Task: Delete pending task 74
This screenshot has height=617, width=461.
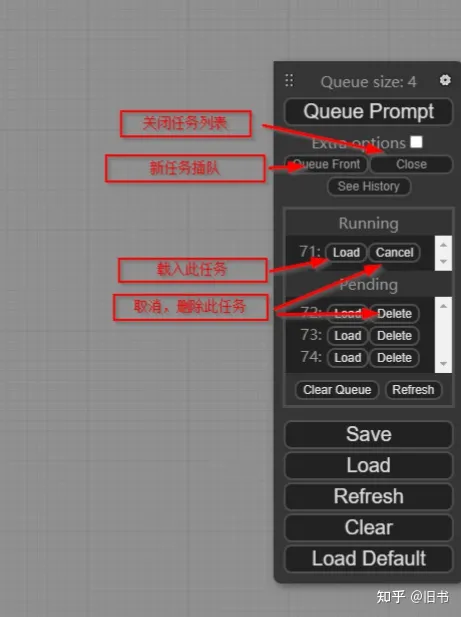Action: (x=394, y=358)
